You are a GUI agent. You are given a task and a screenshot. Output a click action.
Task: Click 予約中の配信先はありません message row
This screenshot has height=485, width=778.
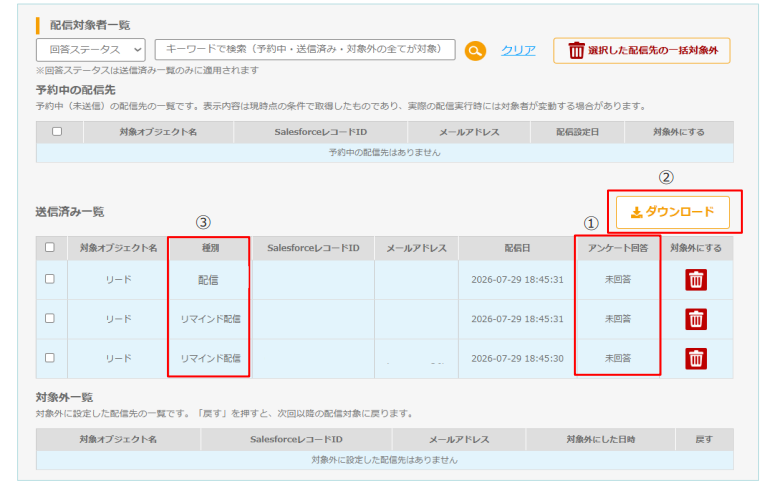(385, 153)
